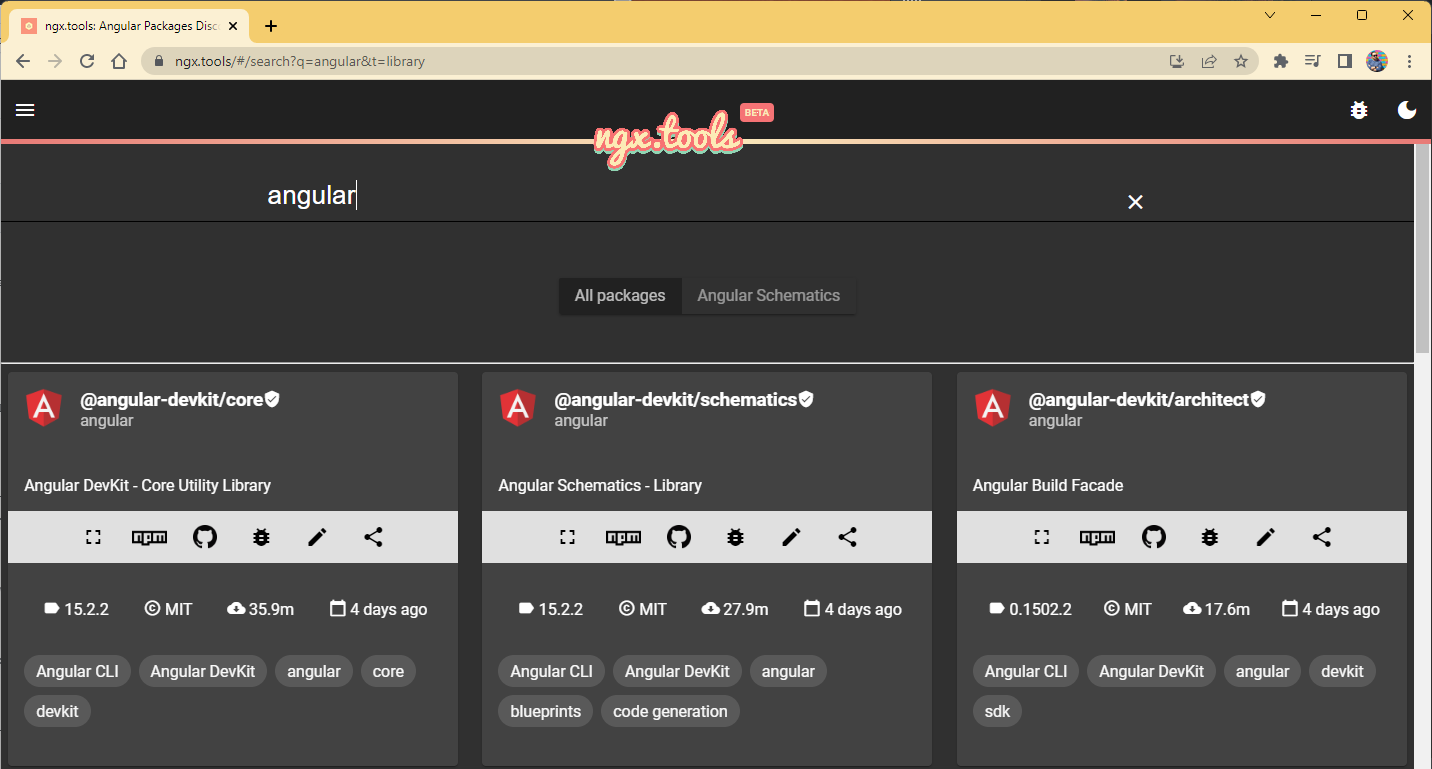Click 'Angular DevKit' tag on @angular-devkit/schematics card
The image size is (1432, 769).
(677, 671)
